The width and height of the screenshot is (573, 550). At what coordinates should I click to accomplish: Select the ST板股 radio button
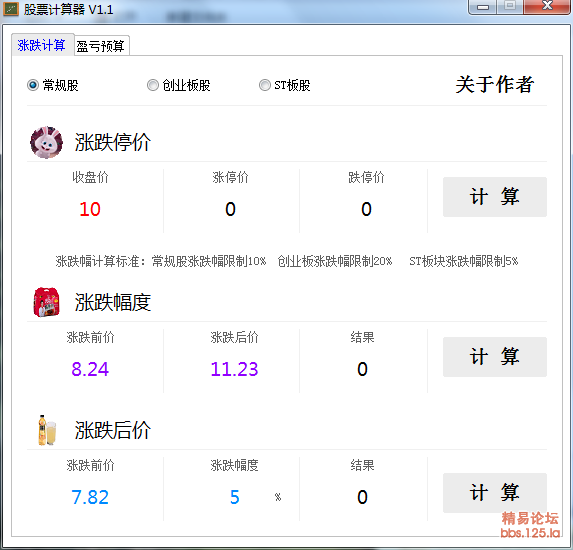point(265,85)
